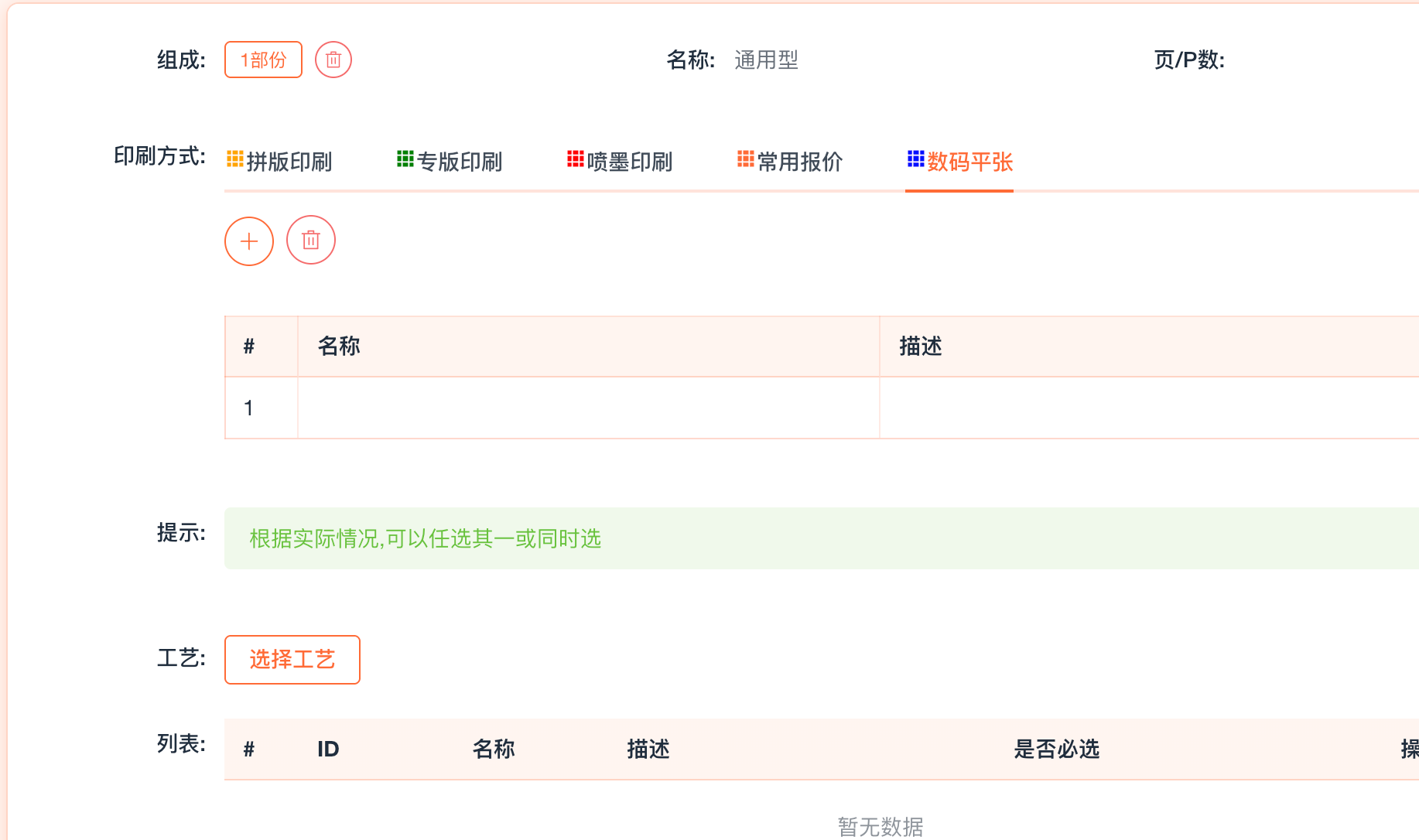The height and width of the screenshot is (840, 1419).
Task: Click the ID column header in 列表
Action: (x=328, y=749)
